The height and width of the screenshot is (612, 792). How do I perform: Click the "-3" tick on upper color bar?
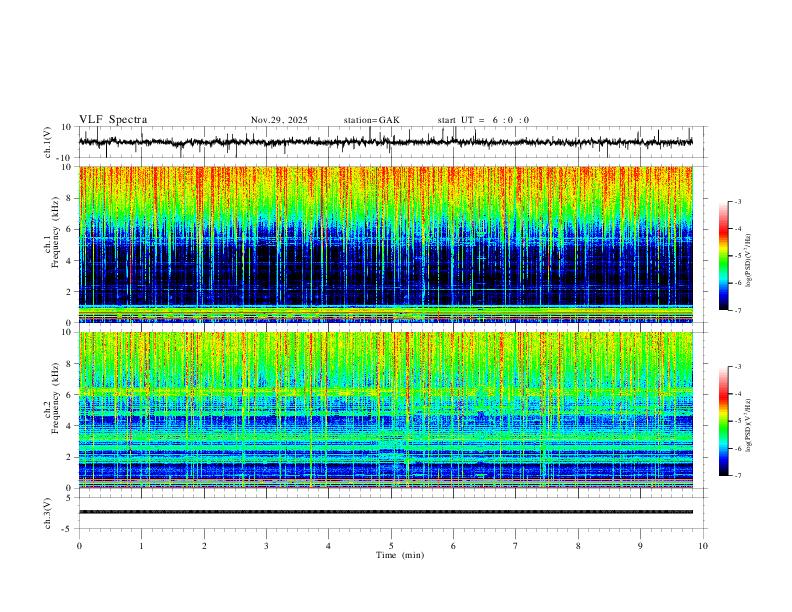click(x=738, y=201)
